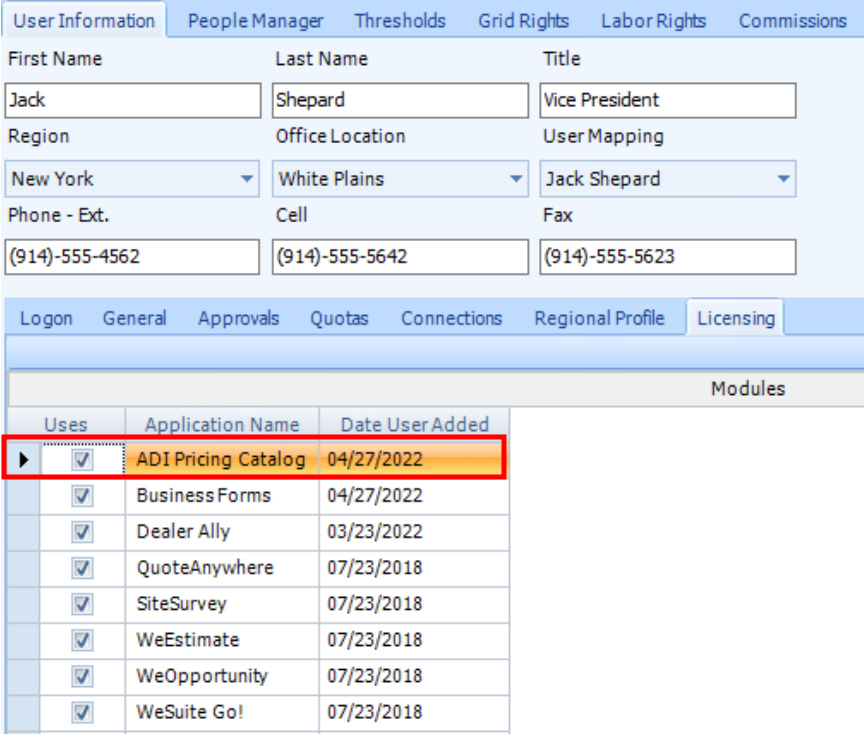Expand the User Mapping dropdown
The height and width of the screenshot is (739, 864).
tap(783, 179)
